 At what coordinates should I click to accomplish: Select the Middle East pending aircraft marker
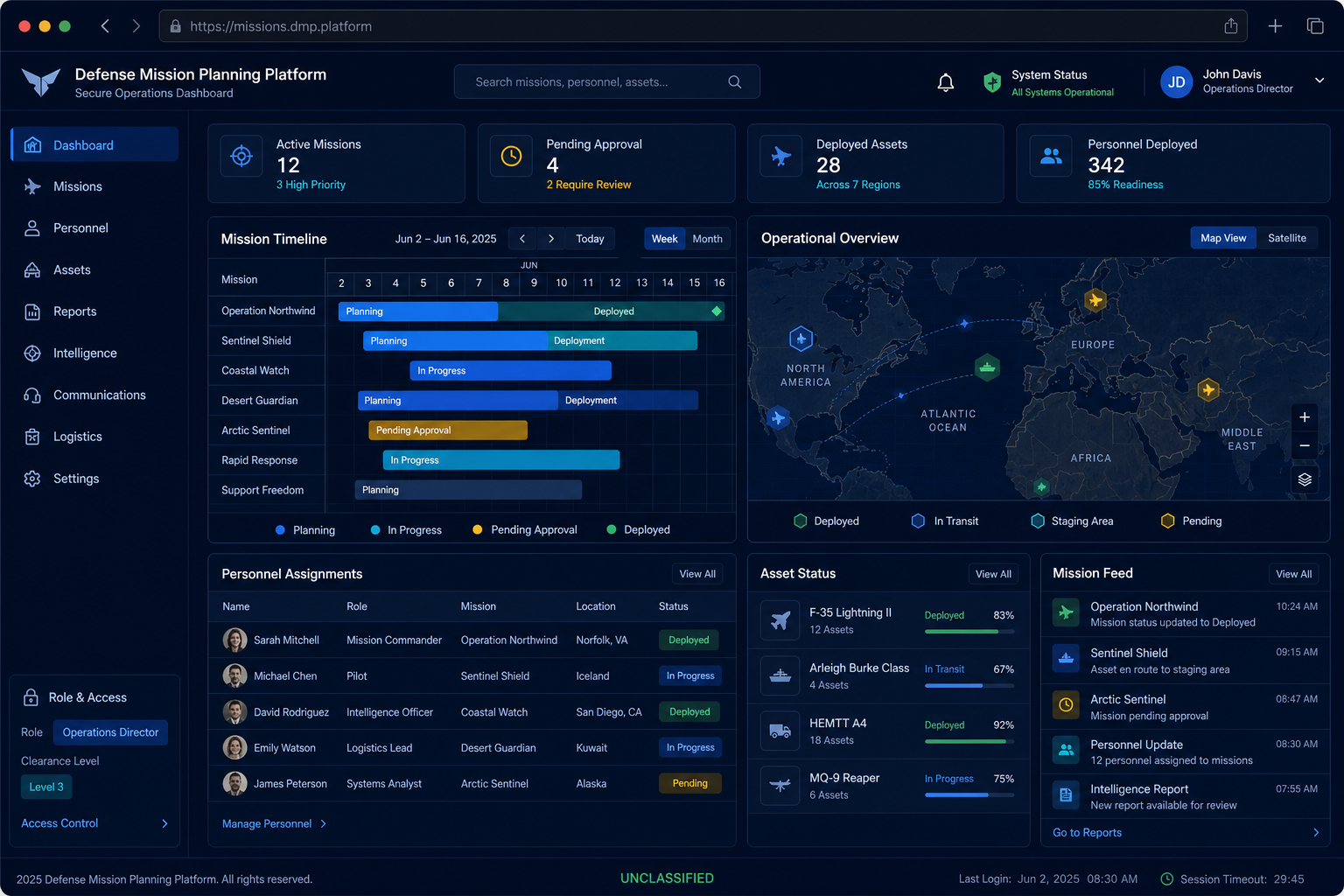point(1208,388)
